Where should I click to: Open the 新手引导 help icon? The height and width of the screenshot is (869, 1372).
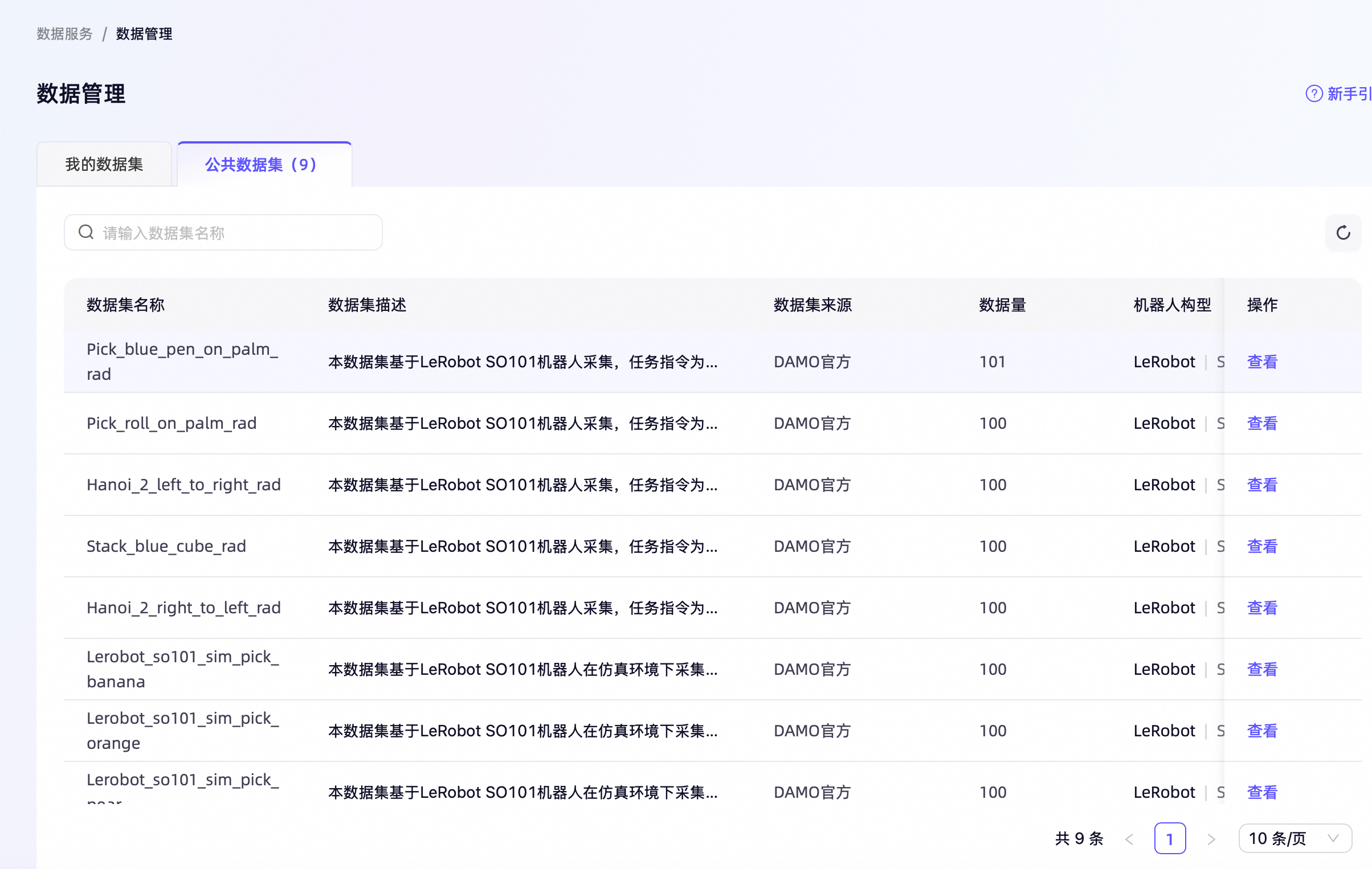(x=1314, y=93)
